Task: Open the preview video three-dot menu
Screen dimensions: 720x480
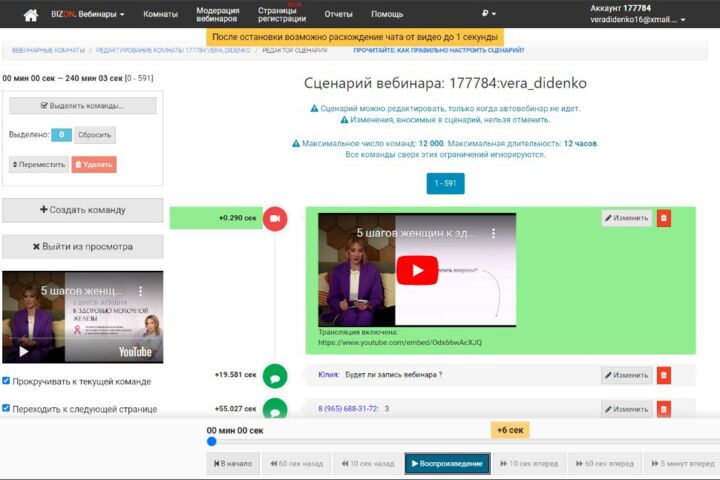Action: 141,291
